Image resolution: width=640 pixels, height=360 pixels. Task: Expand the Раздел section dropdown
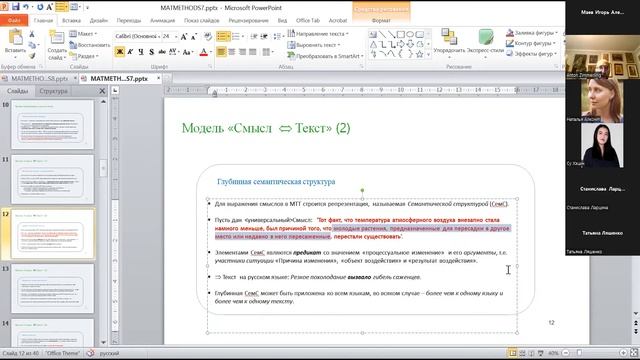(84, 56)
